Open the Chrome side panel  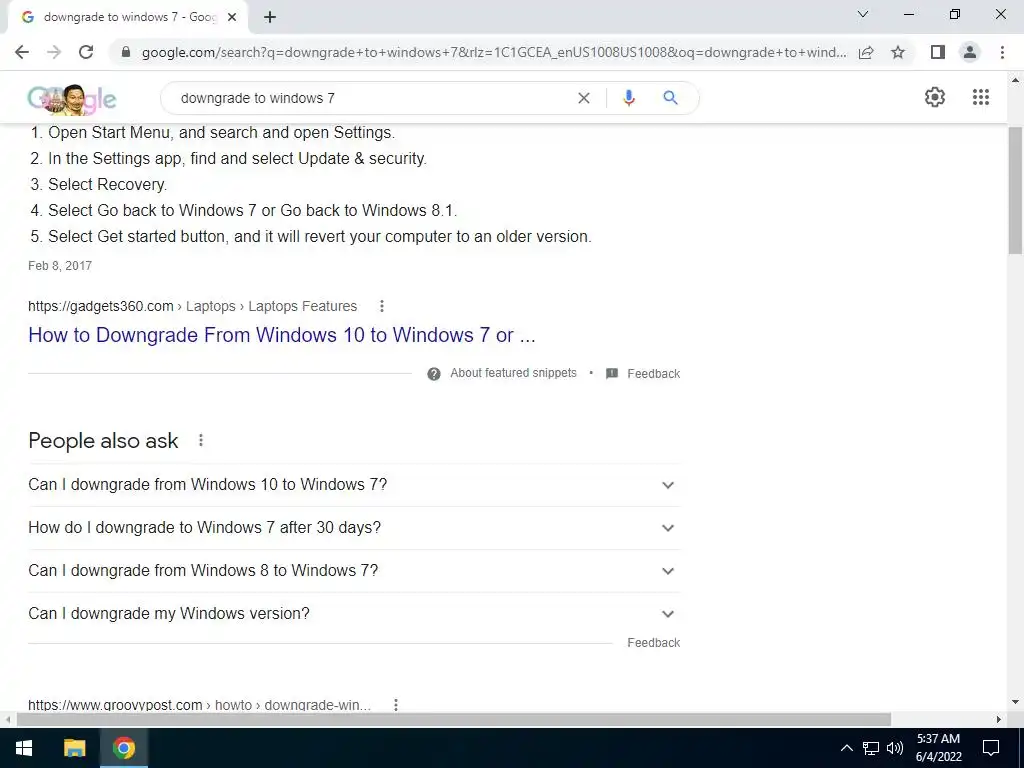(938, 52)
